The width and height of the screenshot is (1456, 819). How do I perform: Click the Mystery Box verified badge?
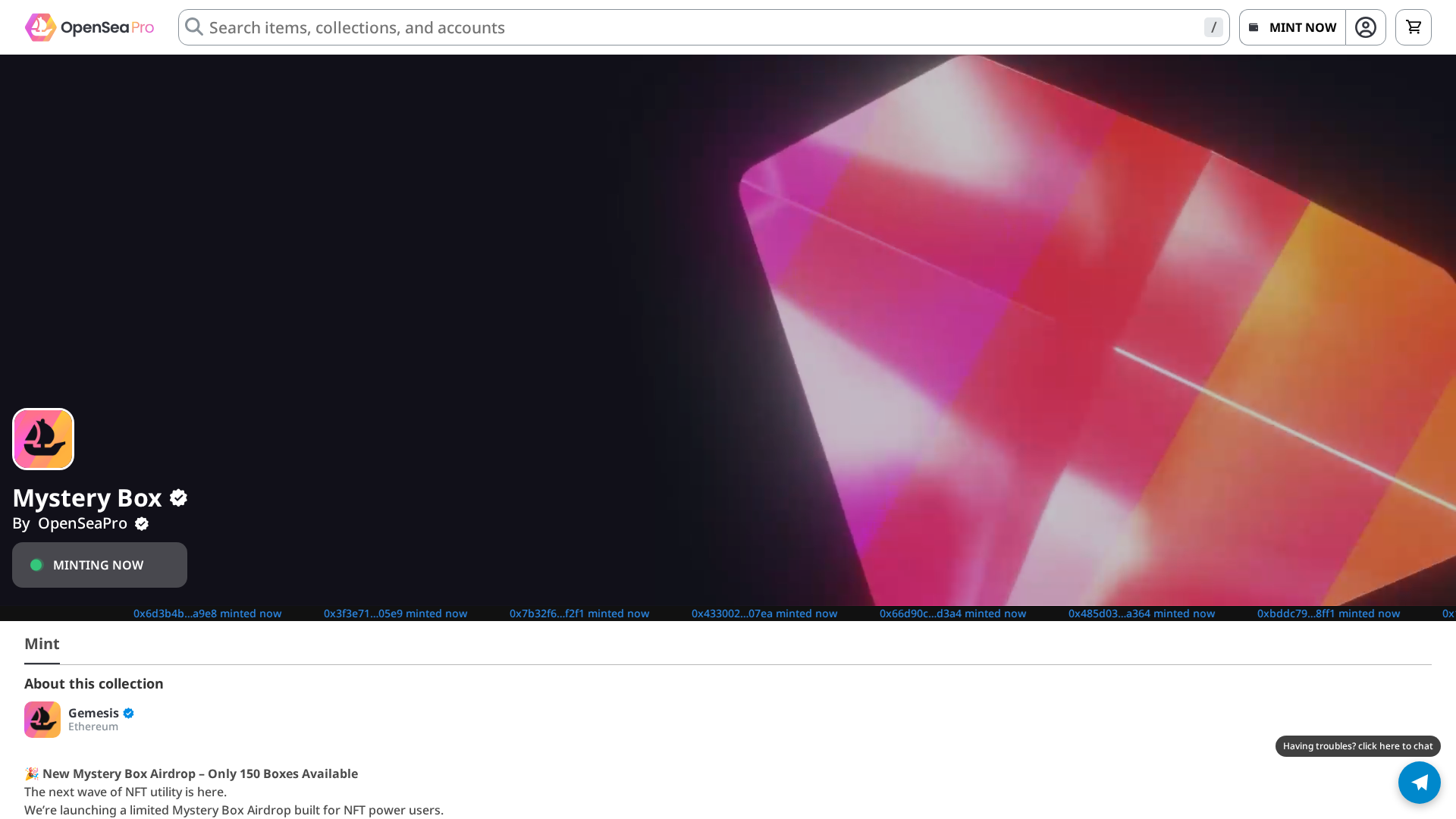click(x=178, y=498)
